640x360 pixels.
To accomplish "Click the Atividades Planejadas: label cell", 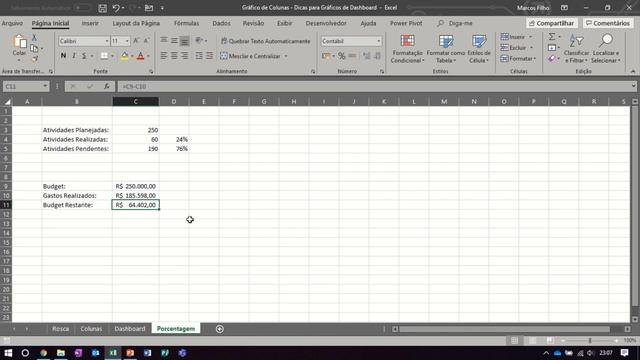I will click(77, 130).
